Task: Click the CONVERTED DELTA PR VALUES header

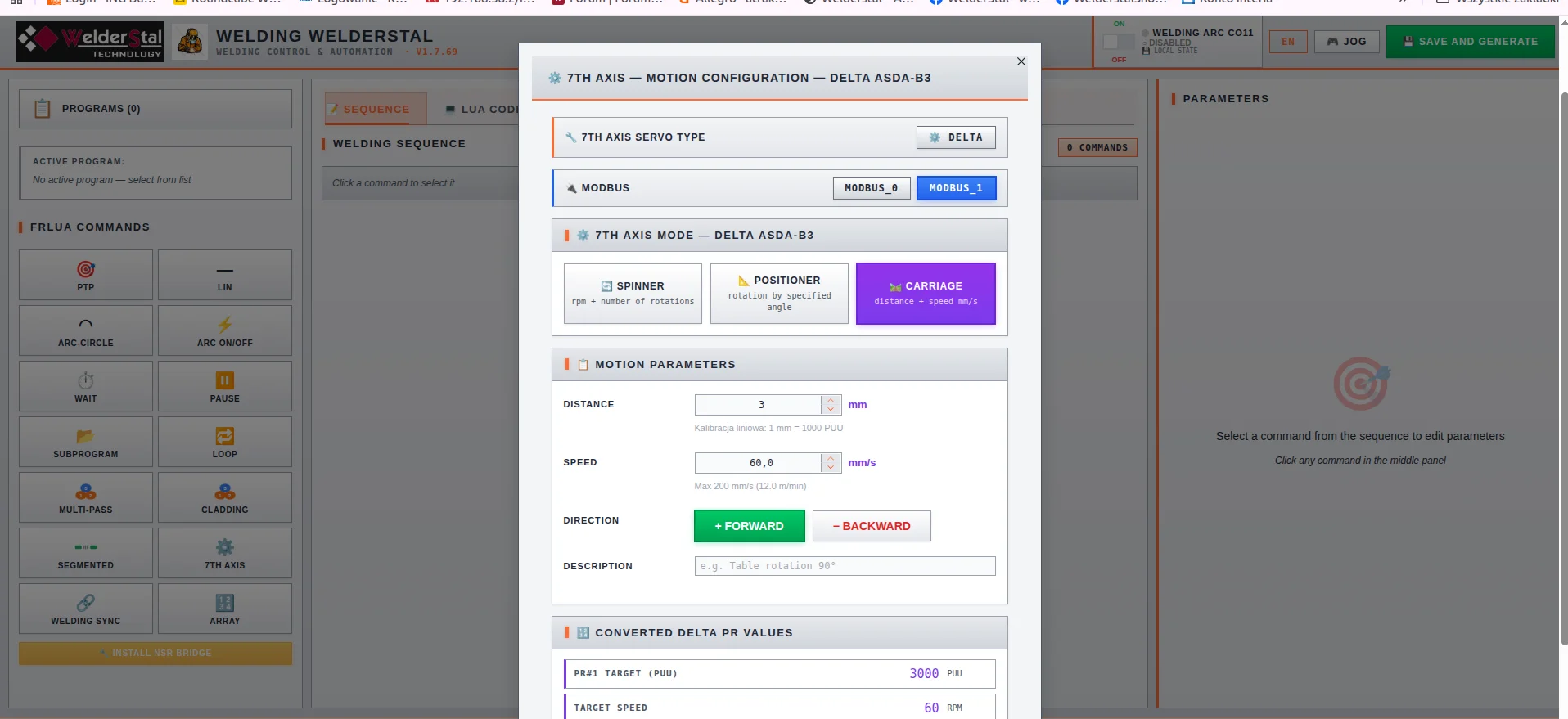Action: [780, 633]
